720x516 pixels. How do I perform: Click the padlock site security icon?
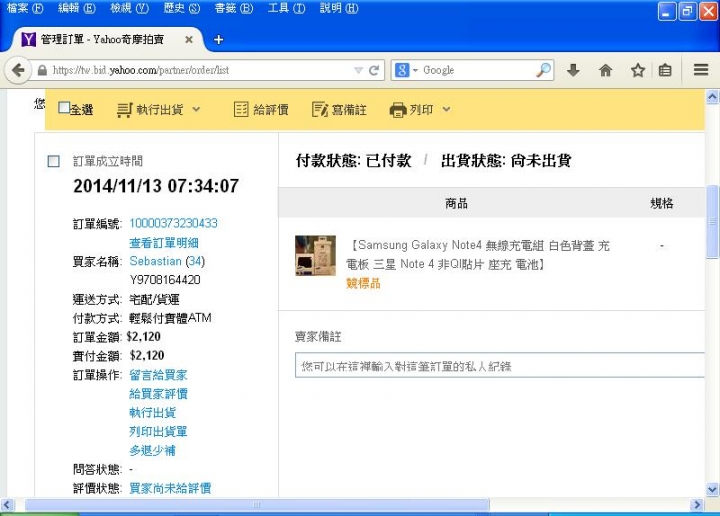[42, 70]
